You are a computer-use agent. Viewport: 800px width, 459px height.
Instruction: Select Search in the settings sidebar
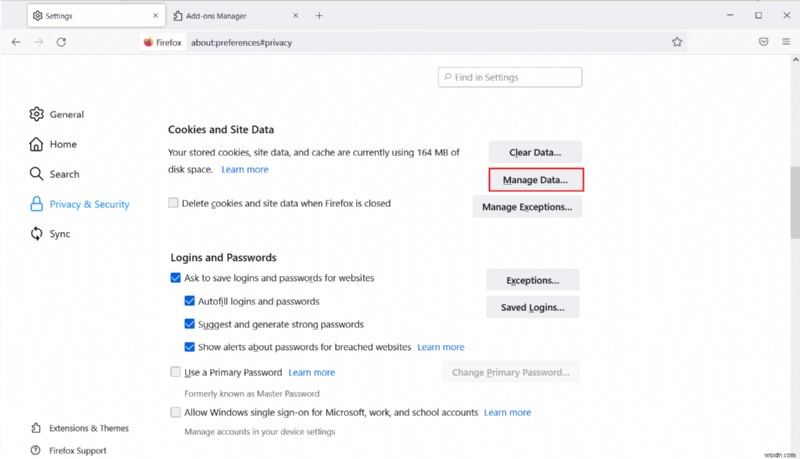[x=63, y=174]
